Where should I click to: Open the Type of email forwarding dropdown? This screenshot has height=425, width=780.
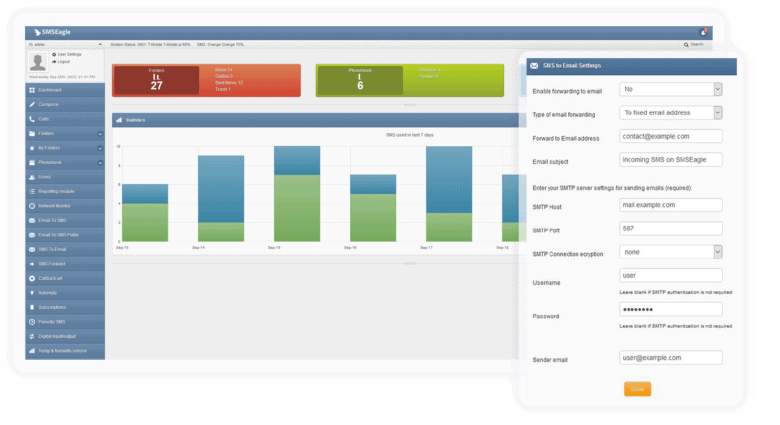pyautogui.click(x=670, y=113)
